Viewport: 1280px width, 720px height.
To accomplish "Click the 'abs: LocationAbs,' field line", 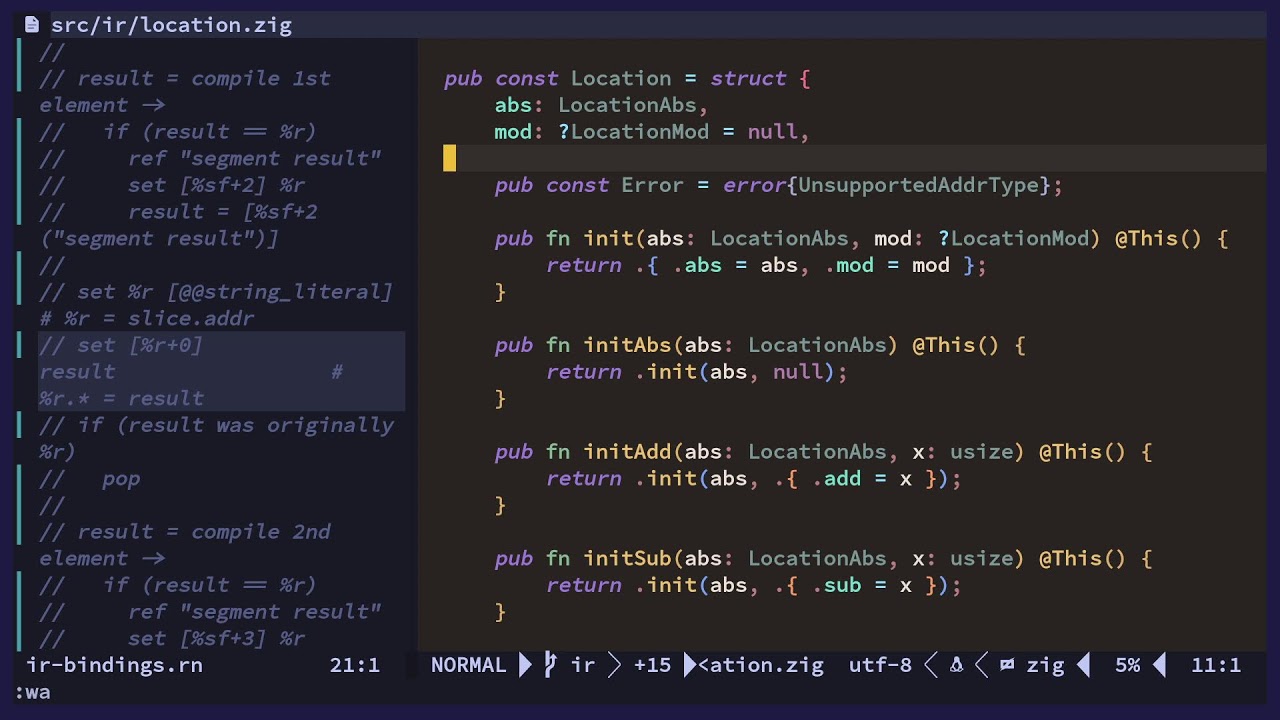I will 602,105.
